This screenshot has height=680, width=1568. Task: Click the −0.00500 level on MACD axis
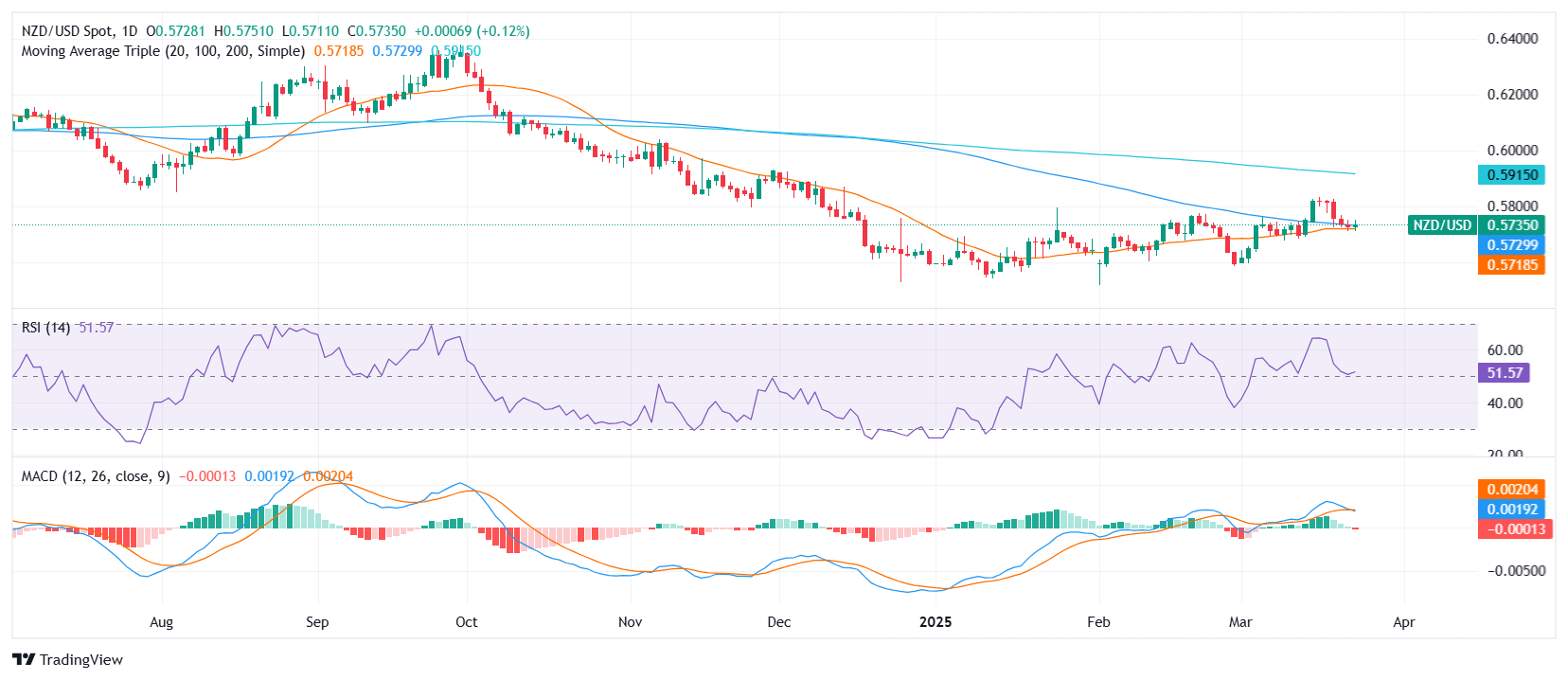(1516, 571)
